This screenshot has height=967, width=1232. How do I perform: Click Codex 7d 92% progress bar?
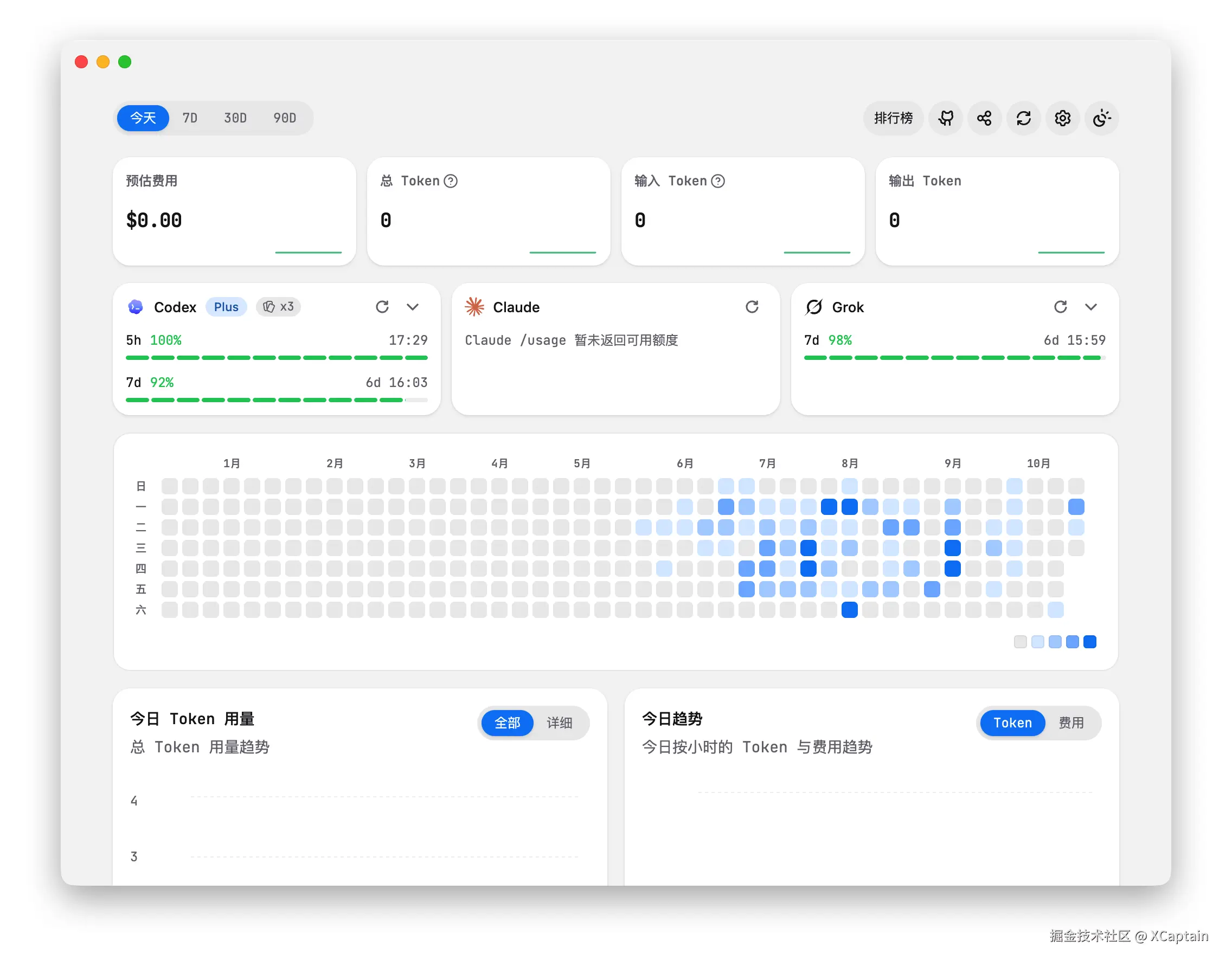pos(277,399)
